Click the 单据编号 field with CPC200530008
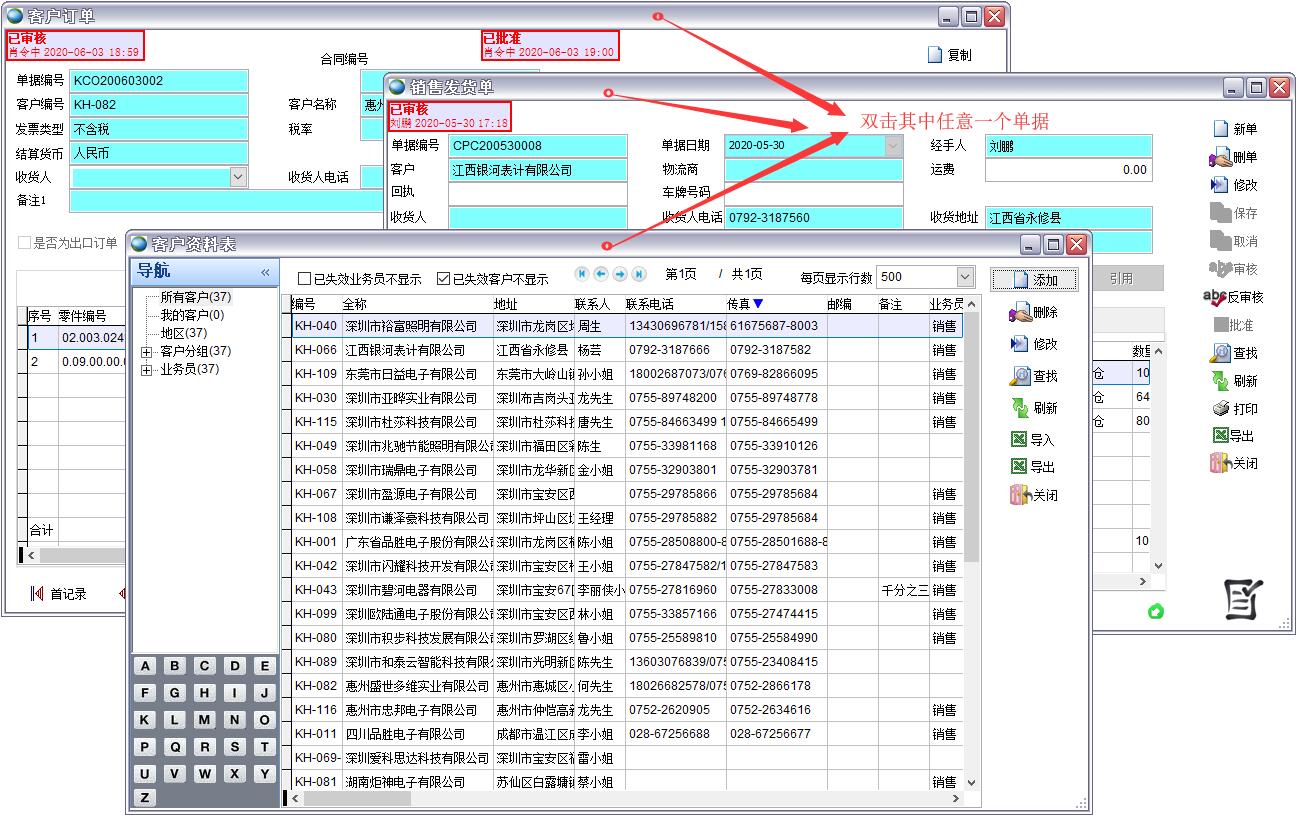The image size is (1300, 823). click(537, 146)
